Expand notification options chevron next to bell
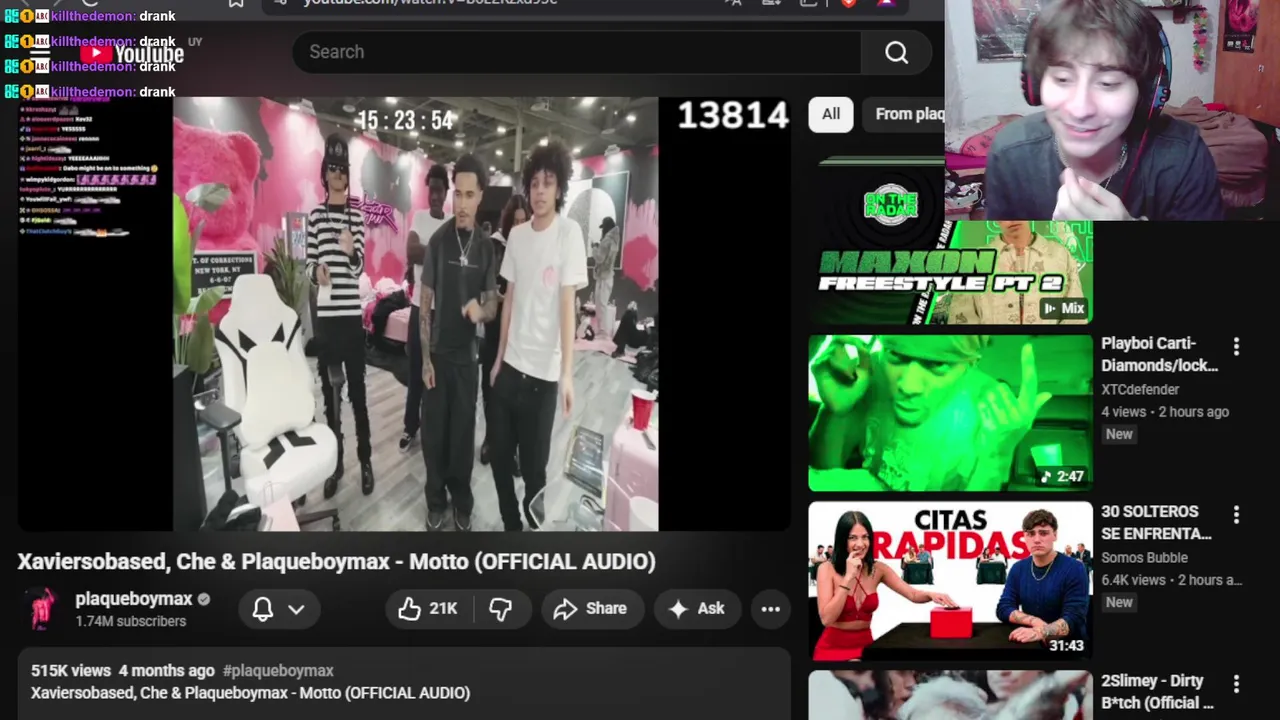 pyautogui.click(x=296, y=608)
